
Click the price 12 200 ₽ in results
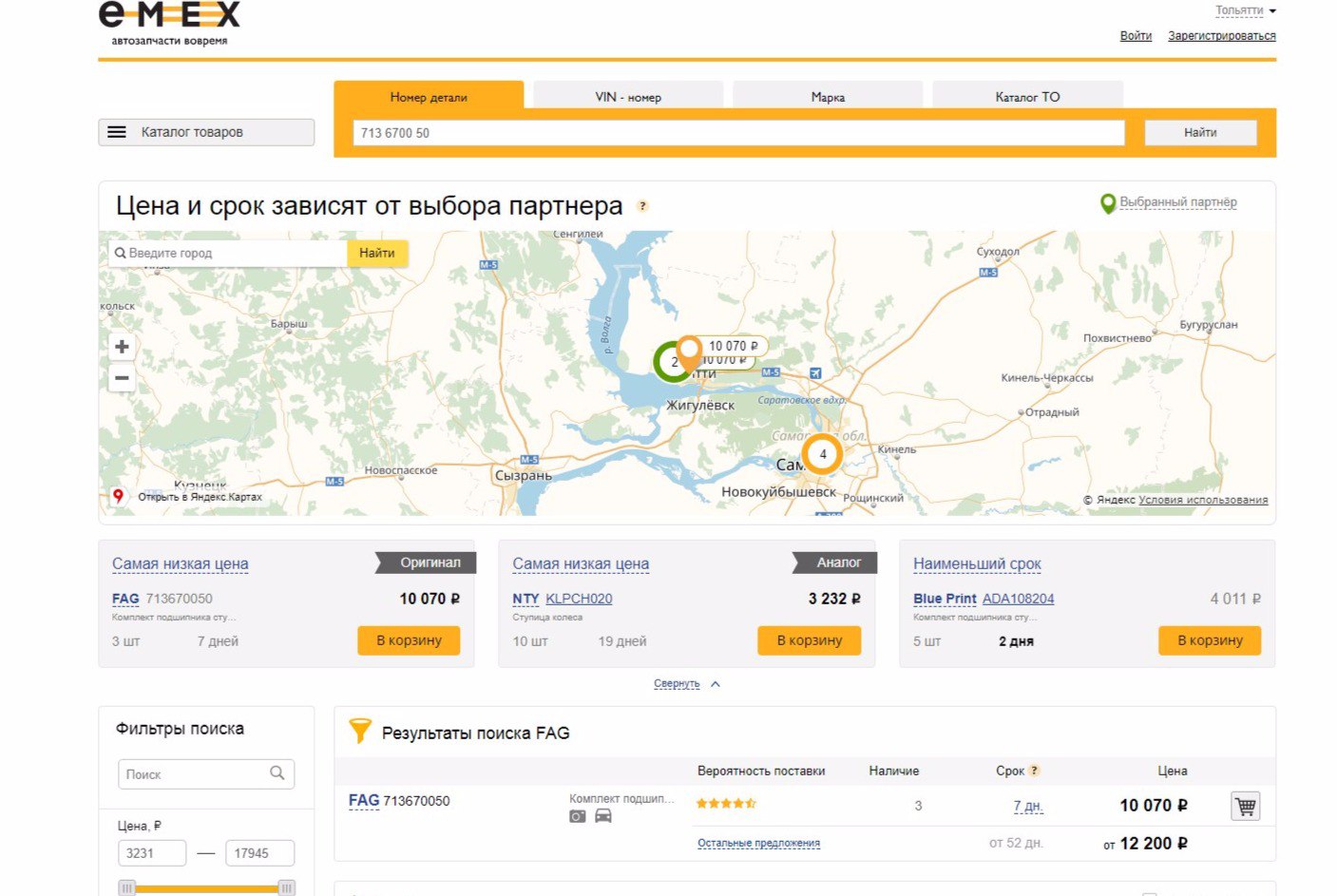1154,844
